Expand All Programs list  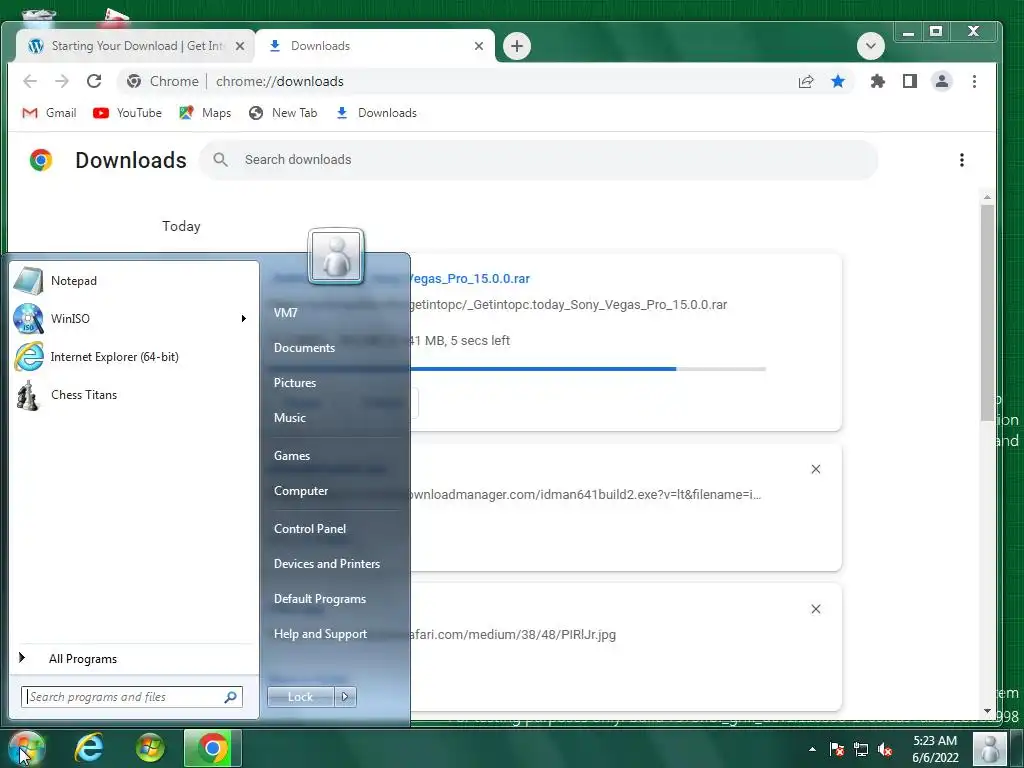click(134, 658)
